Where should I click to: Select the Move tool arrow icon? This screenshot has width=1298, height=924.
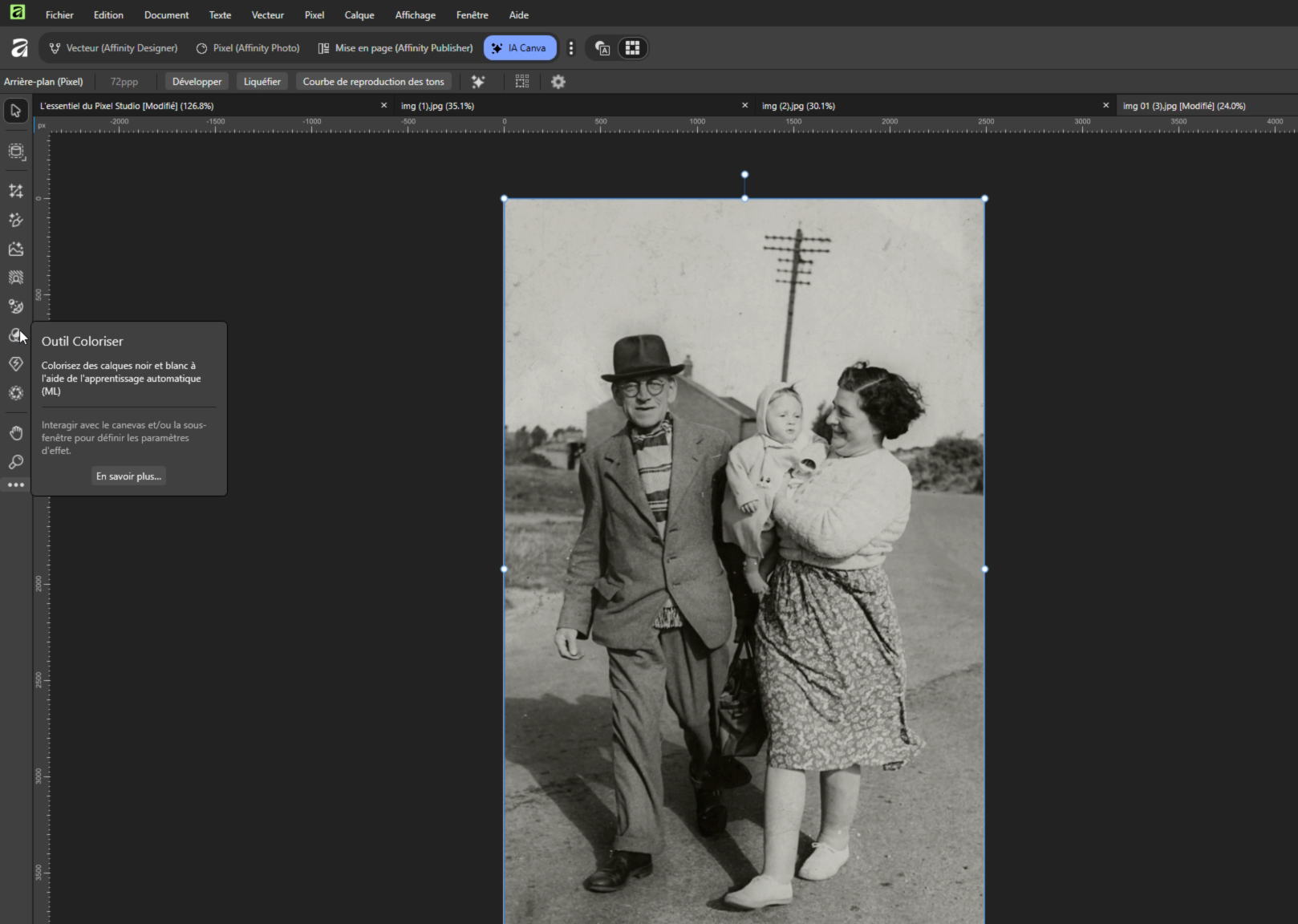16,111
